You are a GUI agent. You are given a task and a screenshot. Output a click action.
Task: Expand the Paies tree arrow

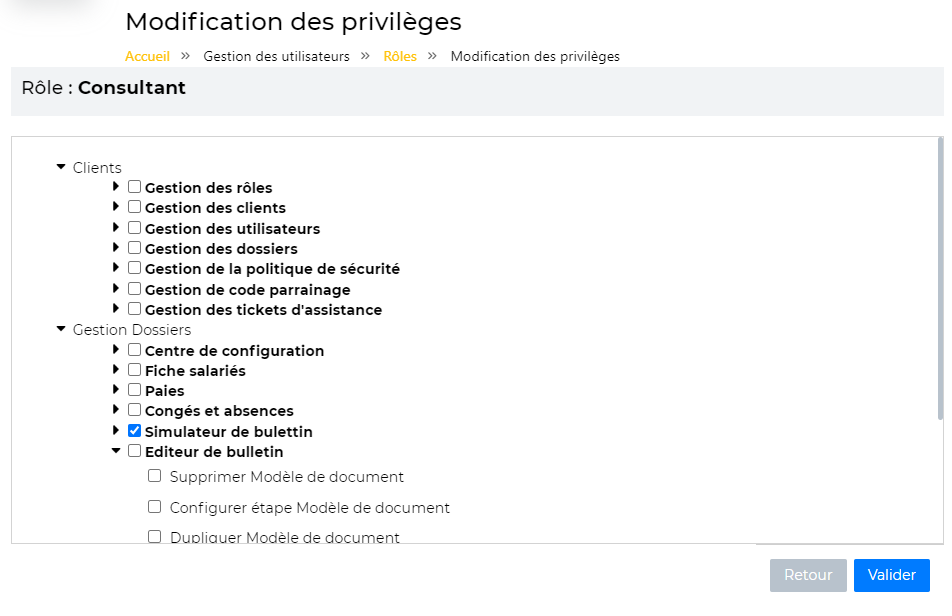[x=116, y=390]
